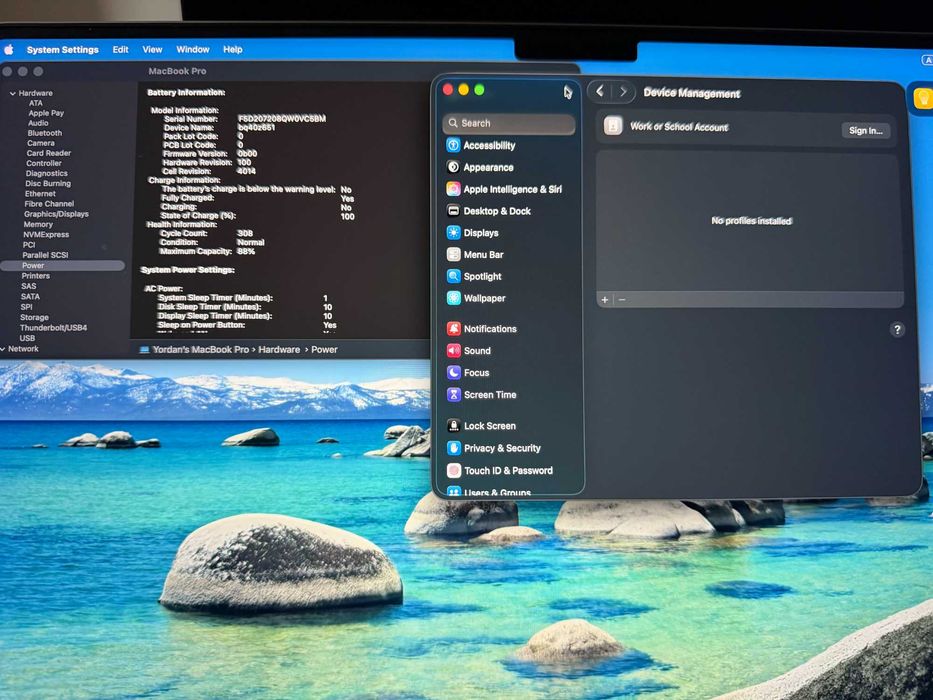The height and width of the screenshot is (700, 933).
Task: Open the View menu
Action: (152, 49)
